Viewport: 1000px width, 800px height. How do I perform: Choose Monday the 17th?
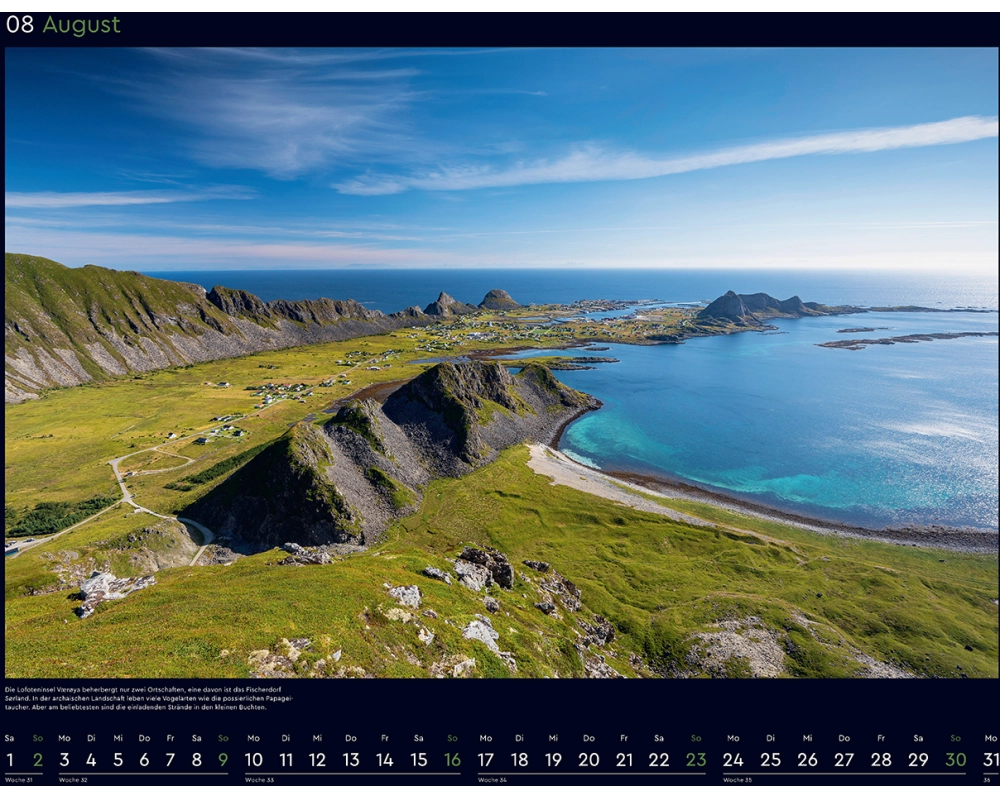pyautogui.click(x=486, y=760)
